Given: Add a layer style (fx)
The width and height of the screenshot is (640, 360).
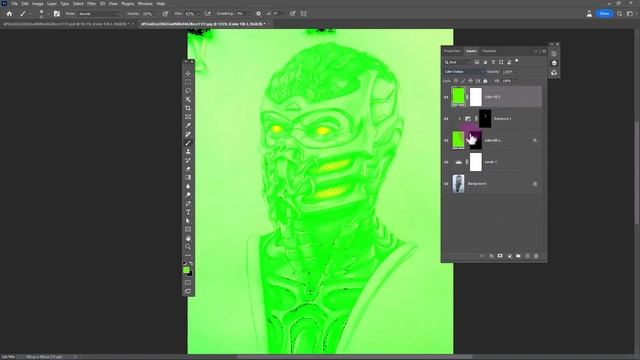Looking at the screenshot, I should point(491,256).
